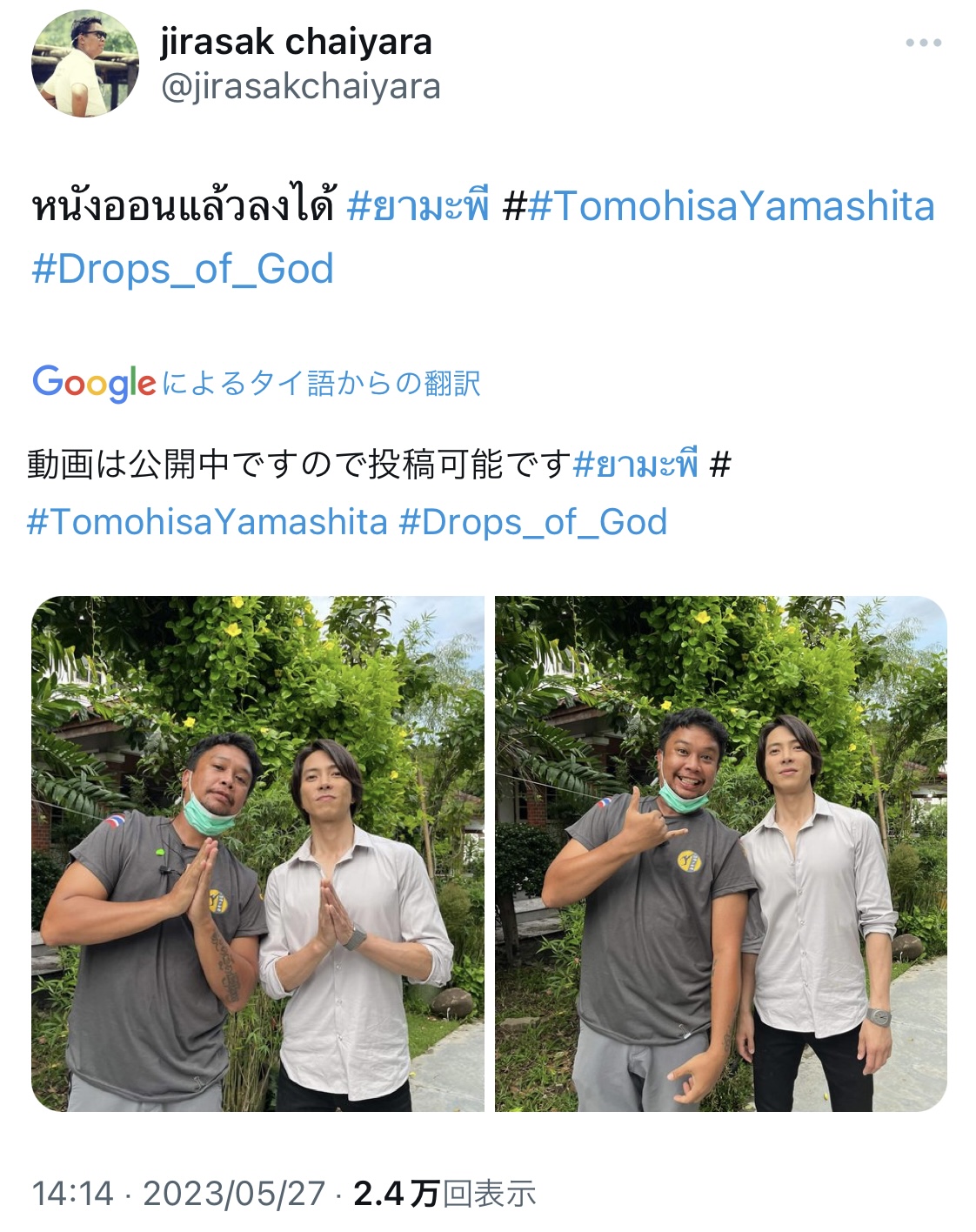View the left photo with wai gesture
The width and height of the screenshot is (976, 1232).
coord(257,854)
